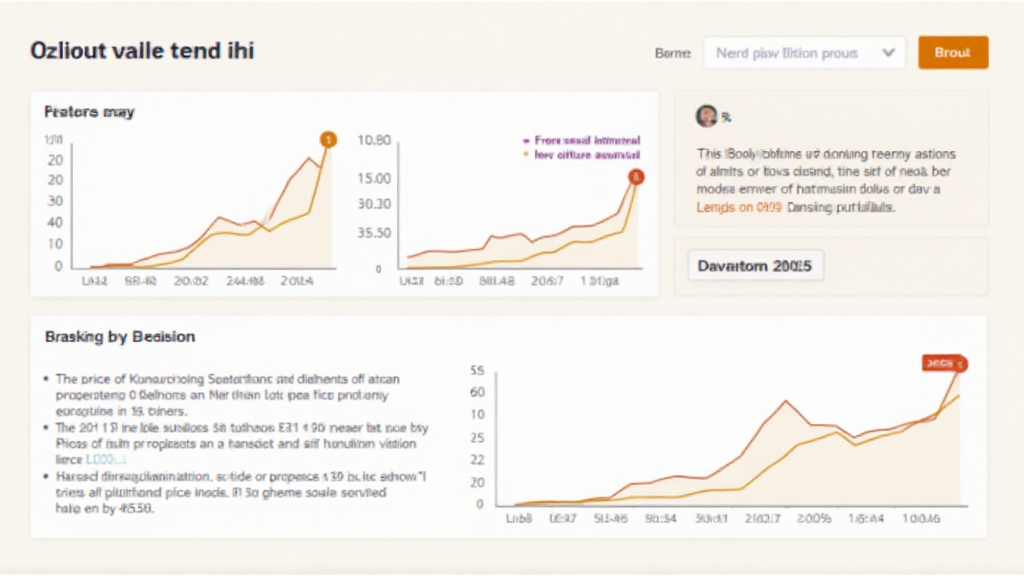The width and height of the screenshot is (1024, 576).
Task: Click the "Braskng by Besision" section heading
Action: [120, 337]
